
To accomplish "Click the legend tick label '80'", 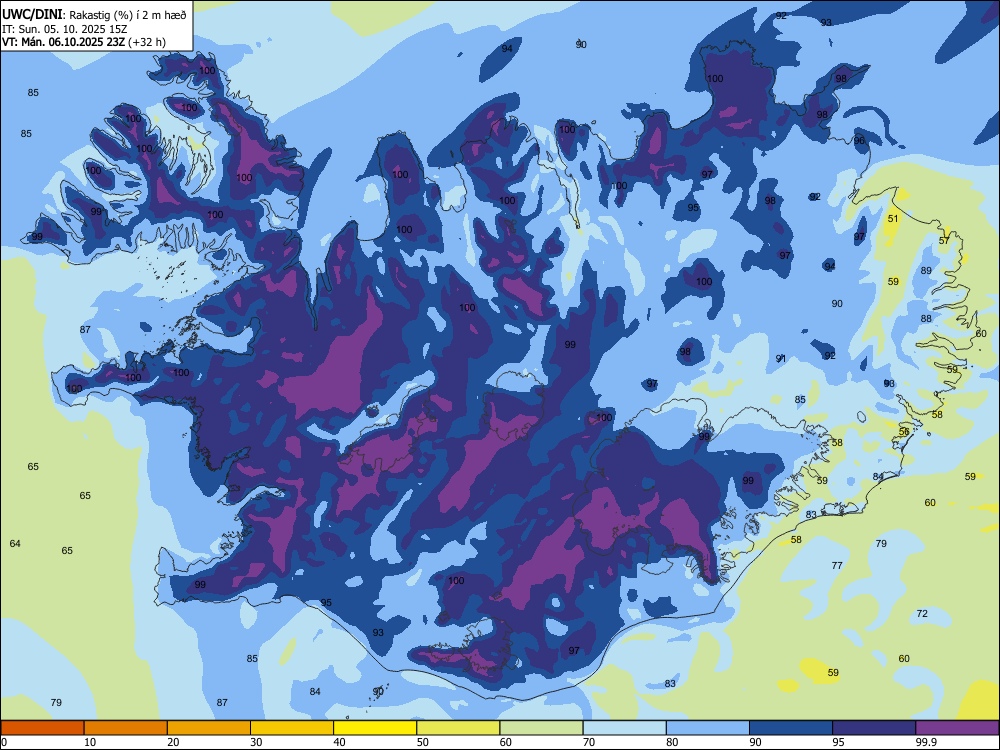I will 672,742.
